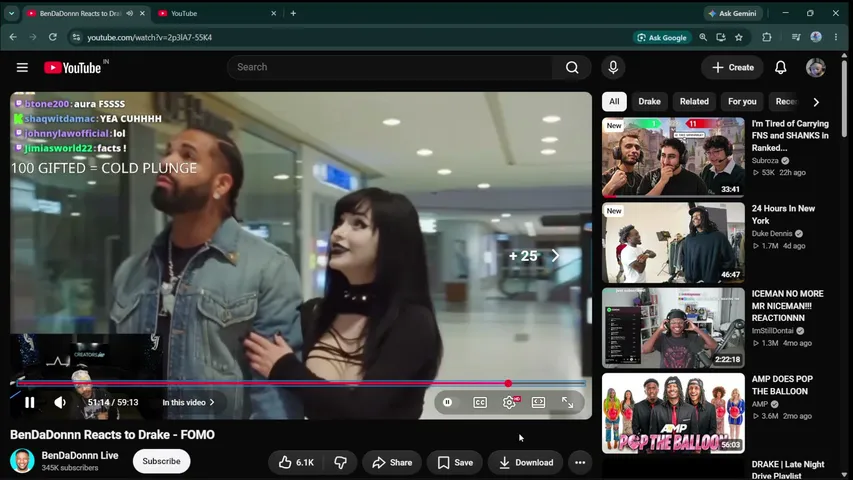Viewport: 853px width, 480px height.
Task: Click the search magnifier button
Action: click(572, 67)
